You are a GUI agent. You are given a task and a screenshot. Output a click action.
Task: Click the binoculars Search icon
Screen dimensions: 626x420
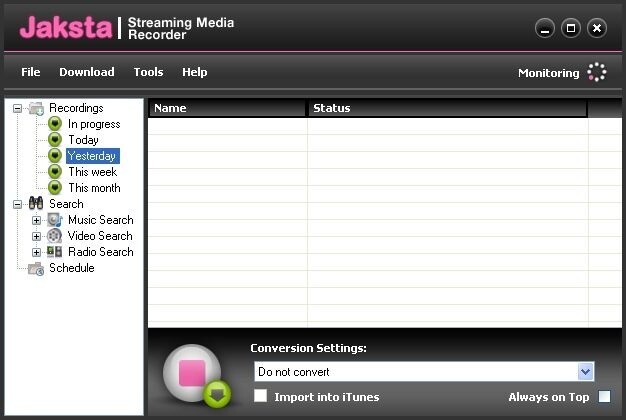(x=36, y=204)
